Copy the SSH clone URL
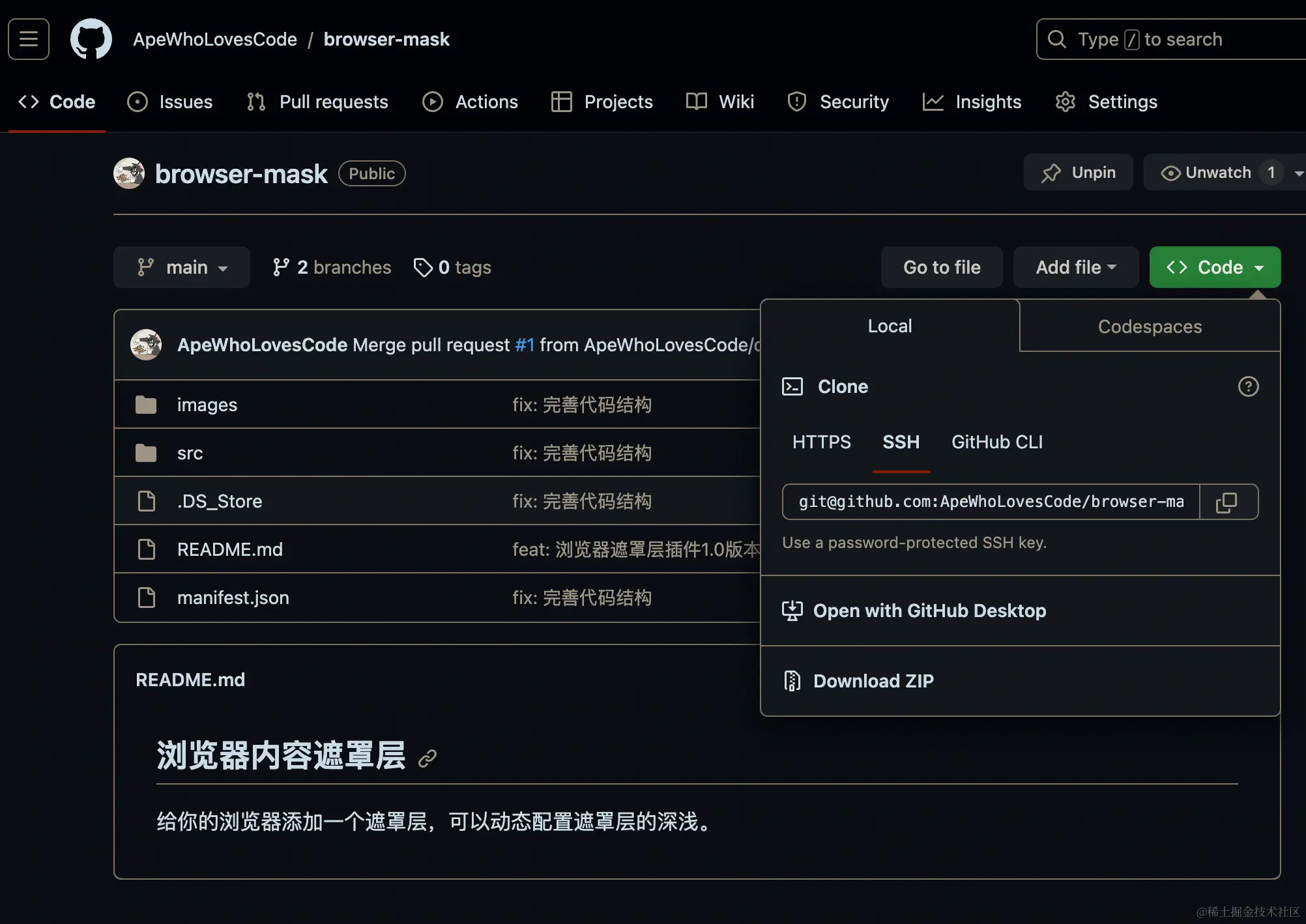Viewport: 1306px width, 924px height. click(1227, 502)
